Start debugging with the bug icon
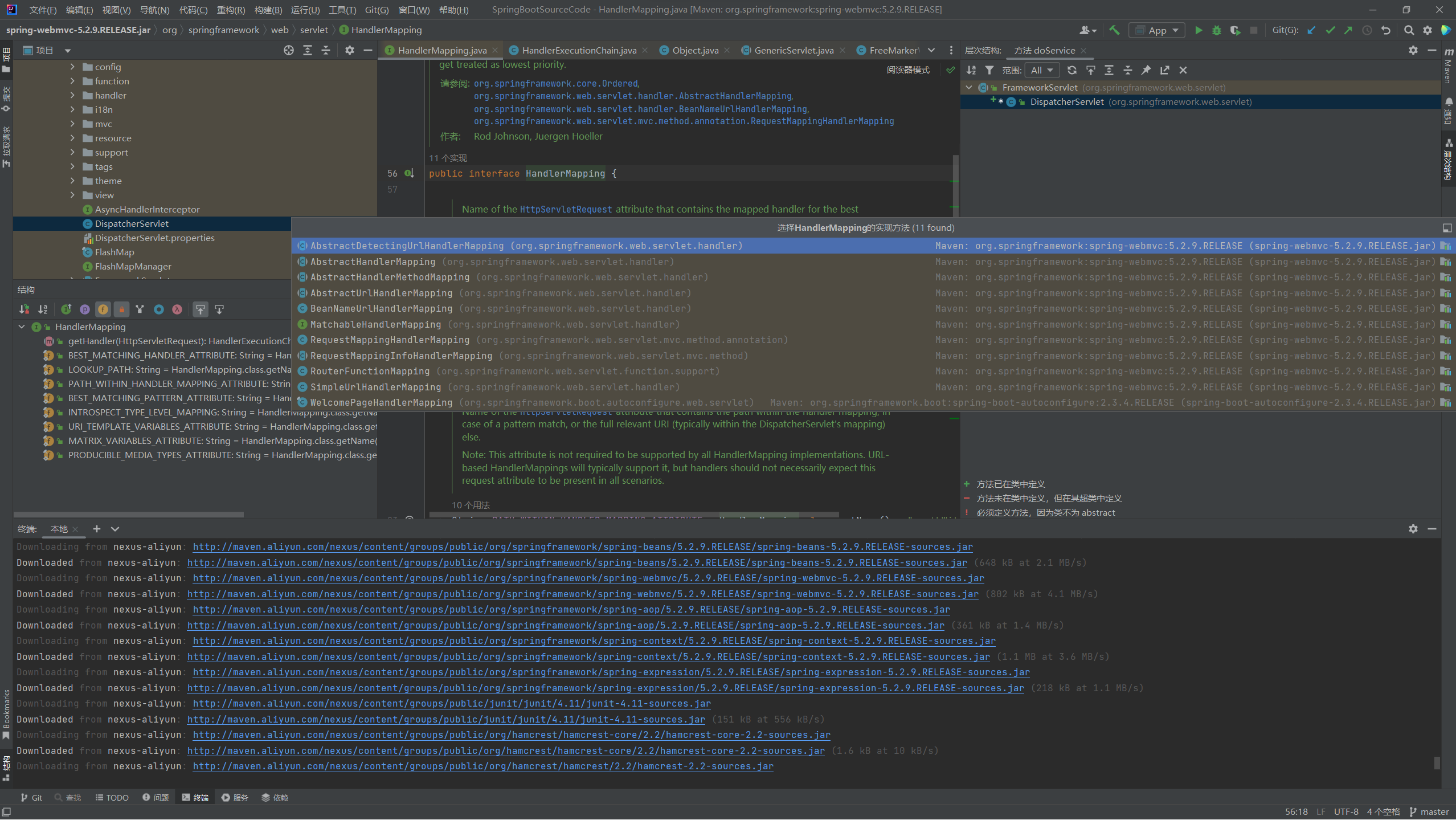Viewport: 1456px width, 820px height. click(x=1217, y=30)
